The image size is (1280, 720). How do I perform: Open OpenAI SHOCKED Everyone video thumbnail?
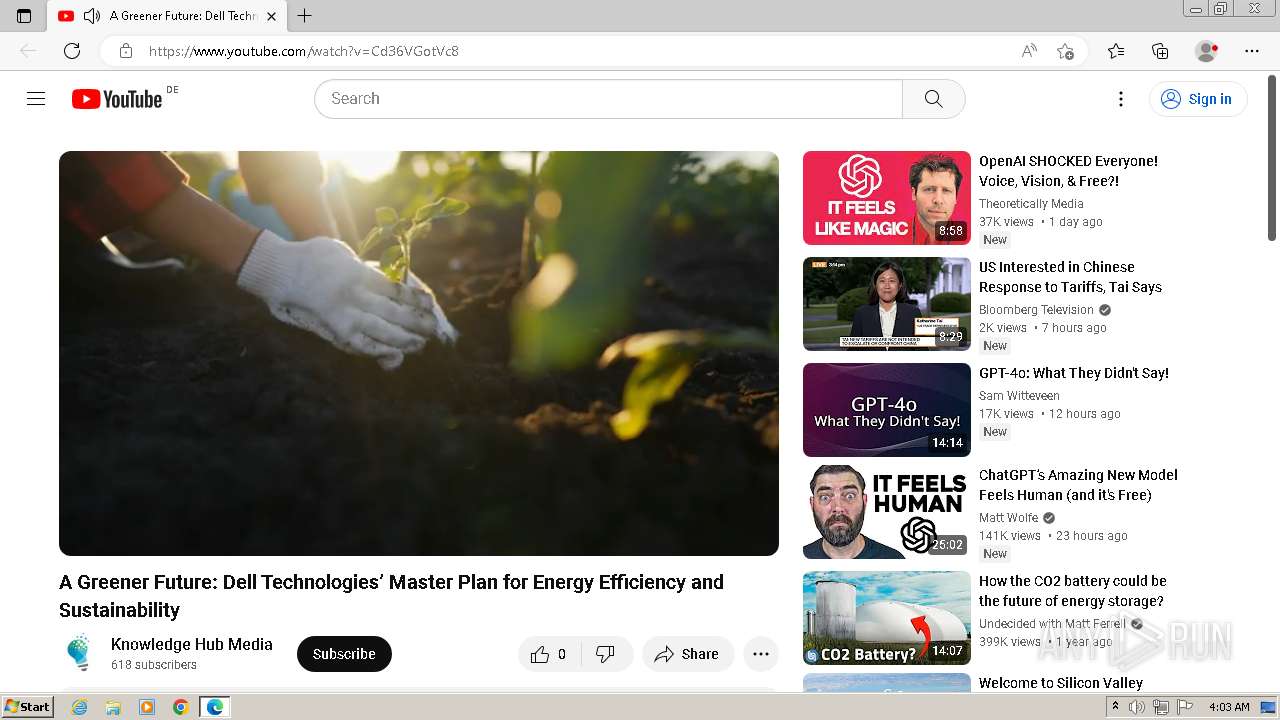(887, 198)
